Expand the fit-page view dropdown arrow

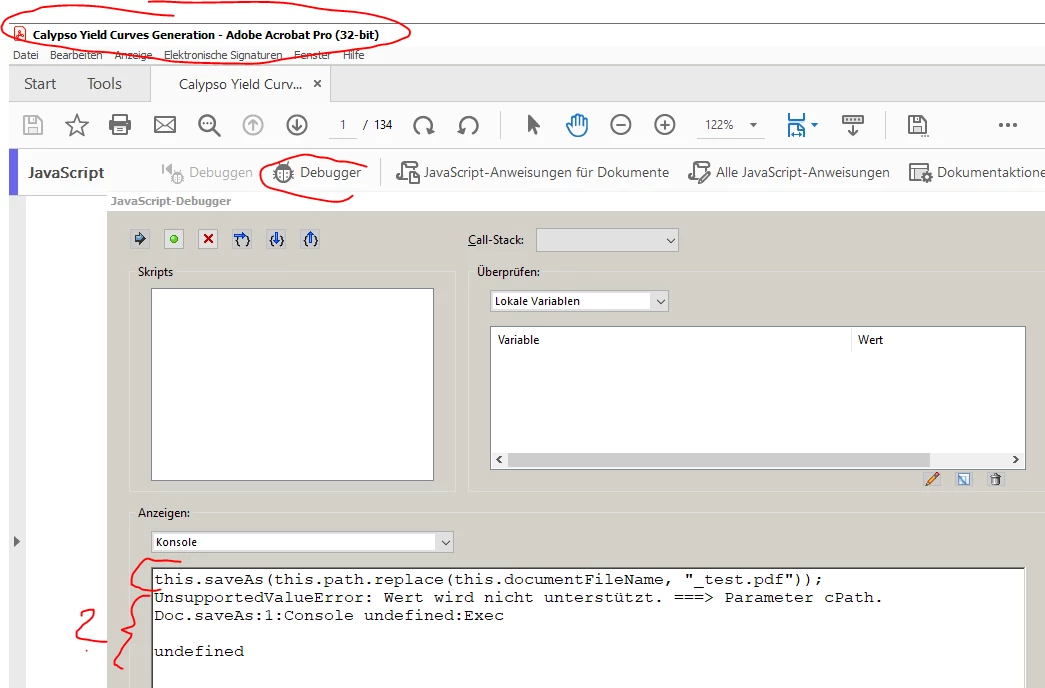[x=814, y=125]
